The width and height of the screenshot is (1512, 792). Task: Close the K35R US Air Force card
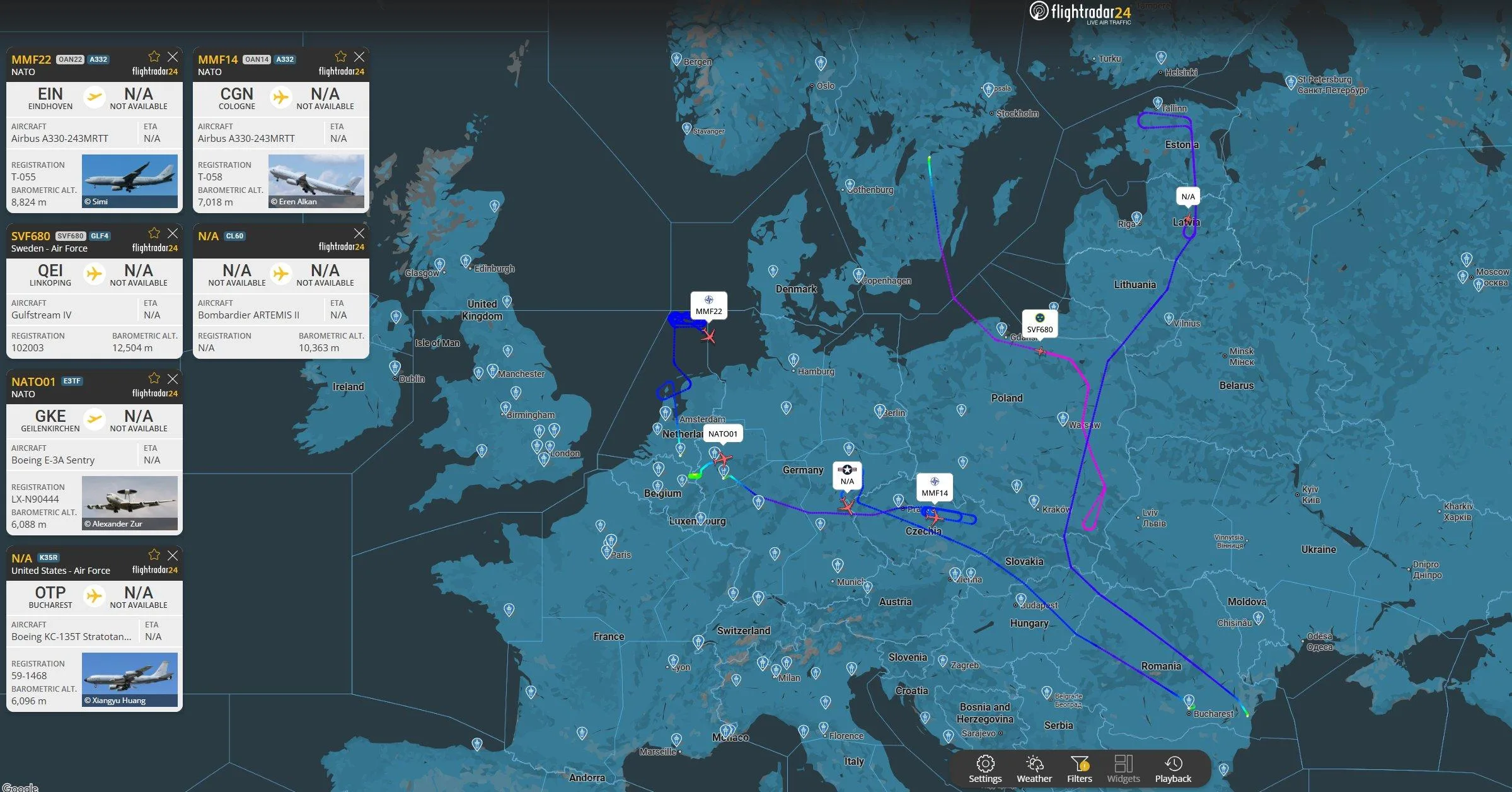point(173,555)
